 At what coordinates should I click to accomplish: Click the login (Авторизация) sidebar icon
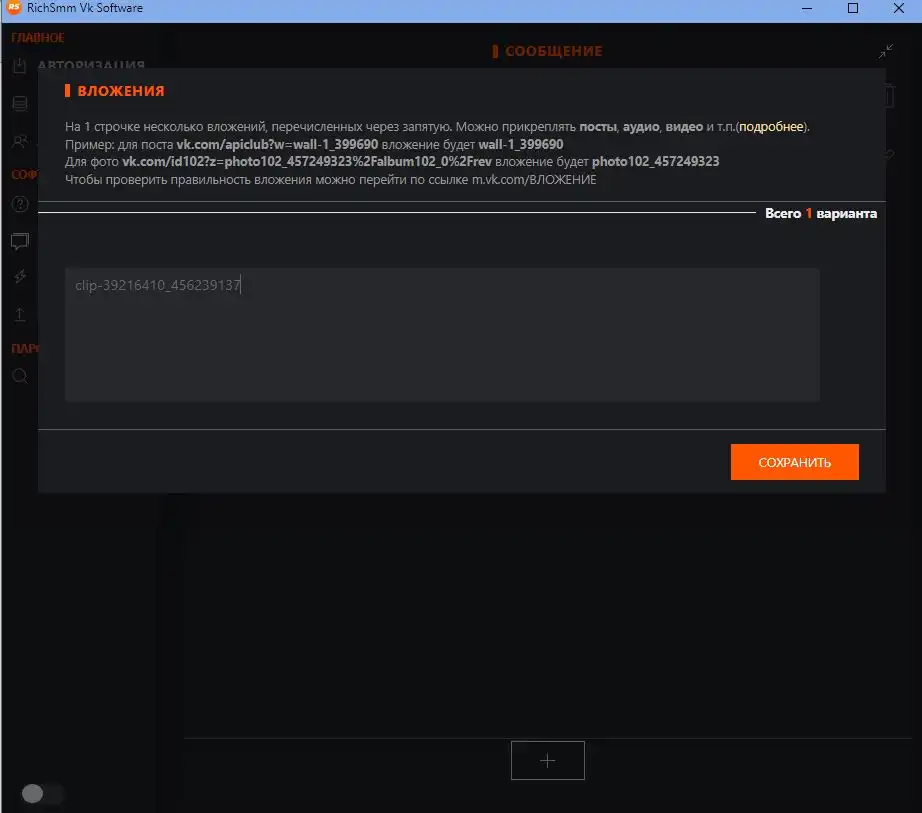click(x=19, y=65)
